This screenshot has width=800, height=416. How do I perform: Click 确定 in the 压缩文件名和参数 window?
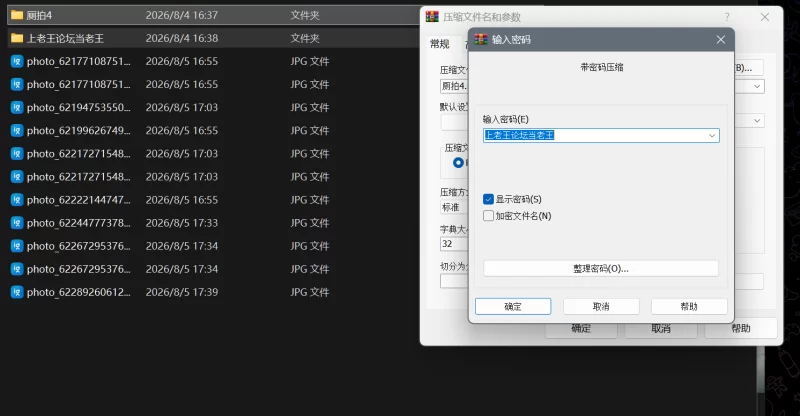(x=581, y=328)
